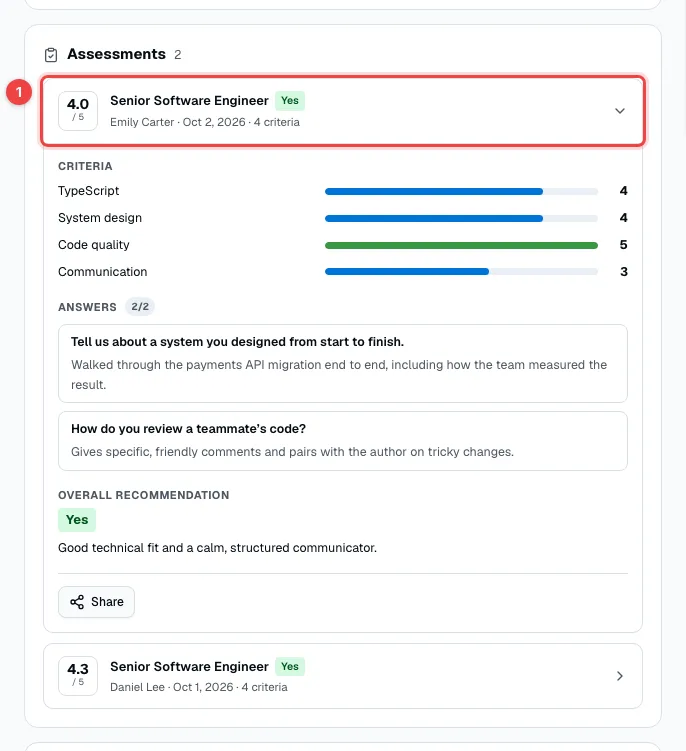
Task: Click the Yes badge in Emily Carter's header
Action: 290,101
